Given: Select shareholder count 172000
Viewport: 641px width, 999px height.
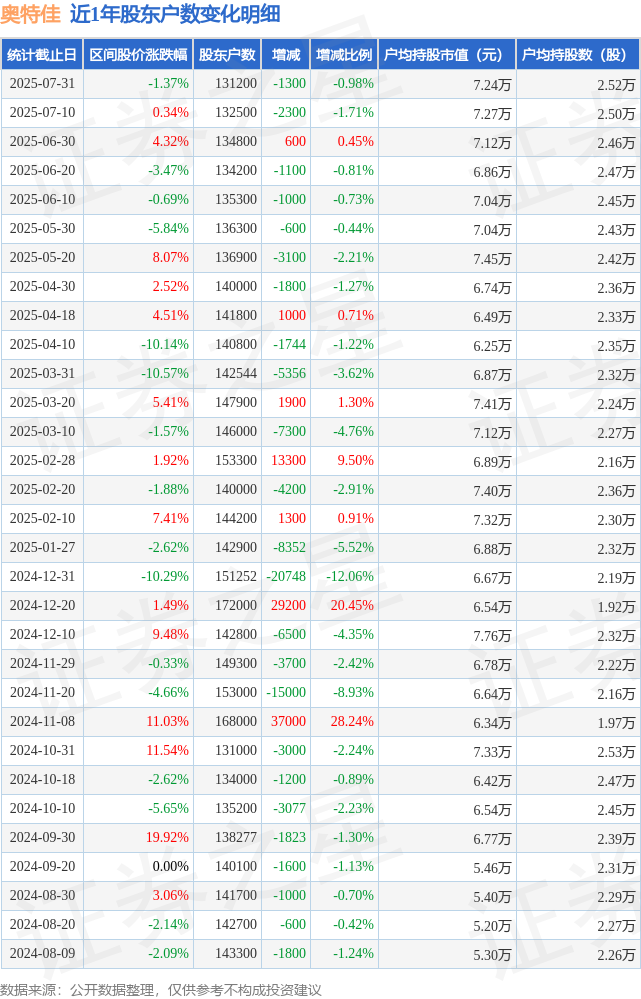Looking at the screenshot, I should [x=236, y=606].
